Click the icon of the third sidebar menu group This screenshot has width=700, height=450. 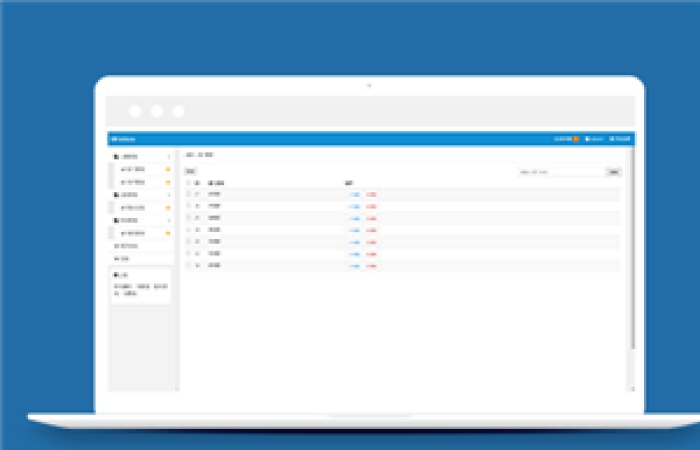(x=117, y=221)
